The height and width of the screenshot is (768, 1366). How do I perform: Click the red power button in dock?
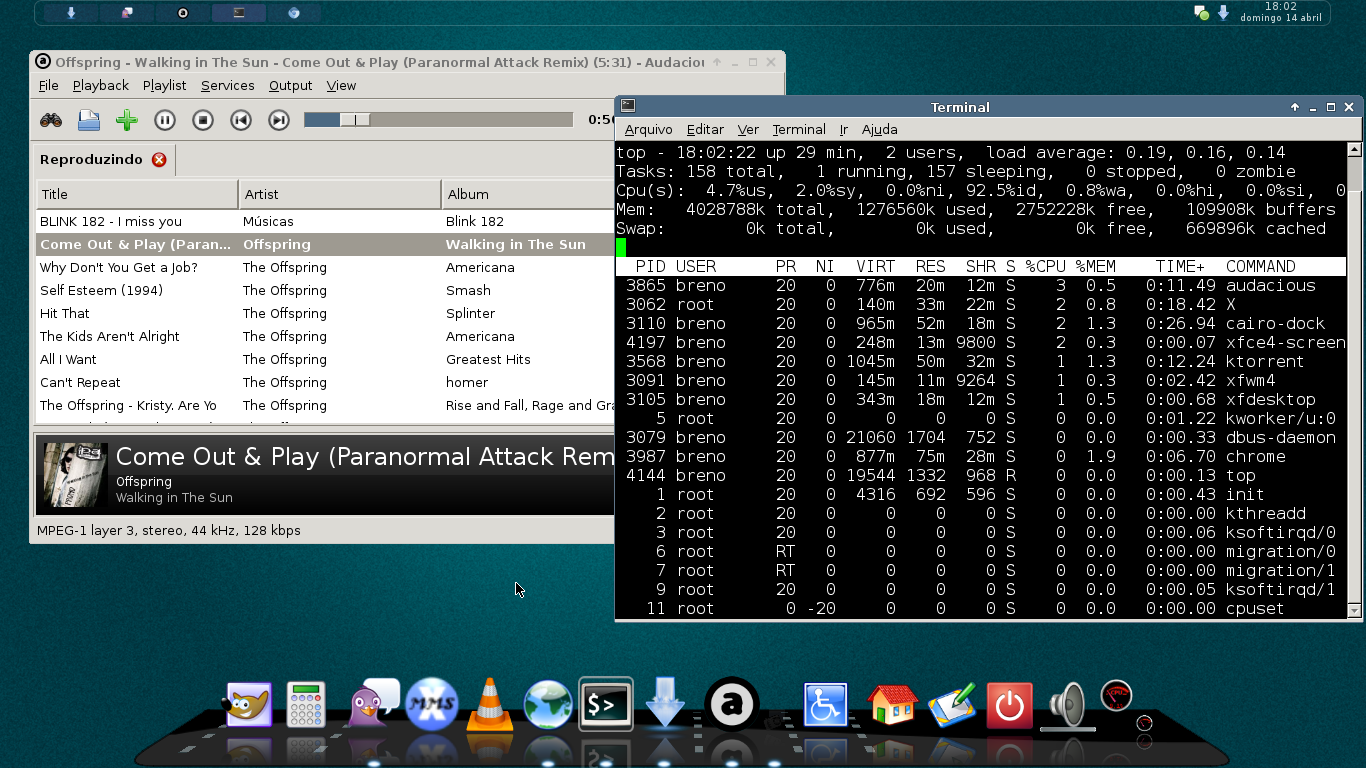coord(1009,706)
